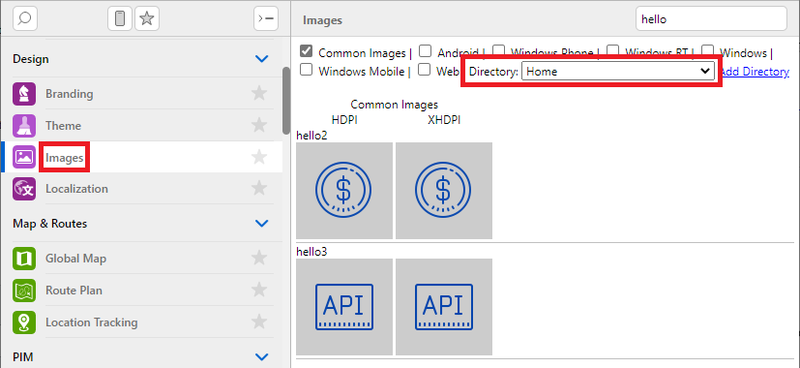Click the XHDPI column header

tap(444, 120)
